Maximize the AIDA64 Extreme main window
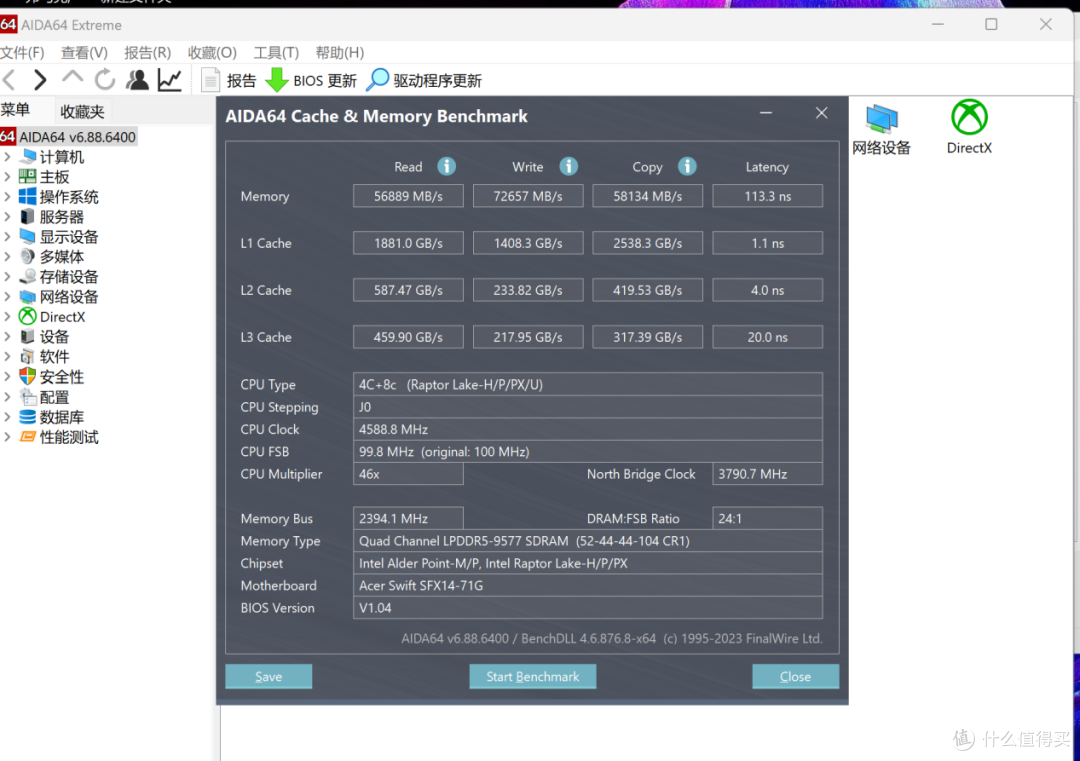The height and width of the screenshot is (761, 1080). (x=991, y=25)
